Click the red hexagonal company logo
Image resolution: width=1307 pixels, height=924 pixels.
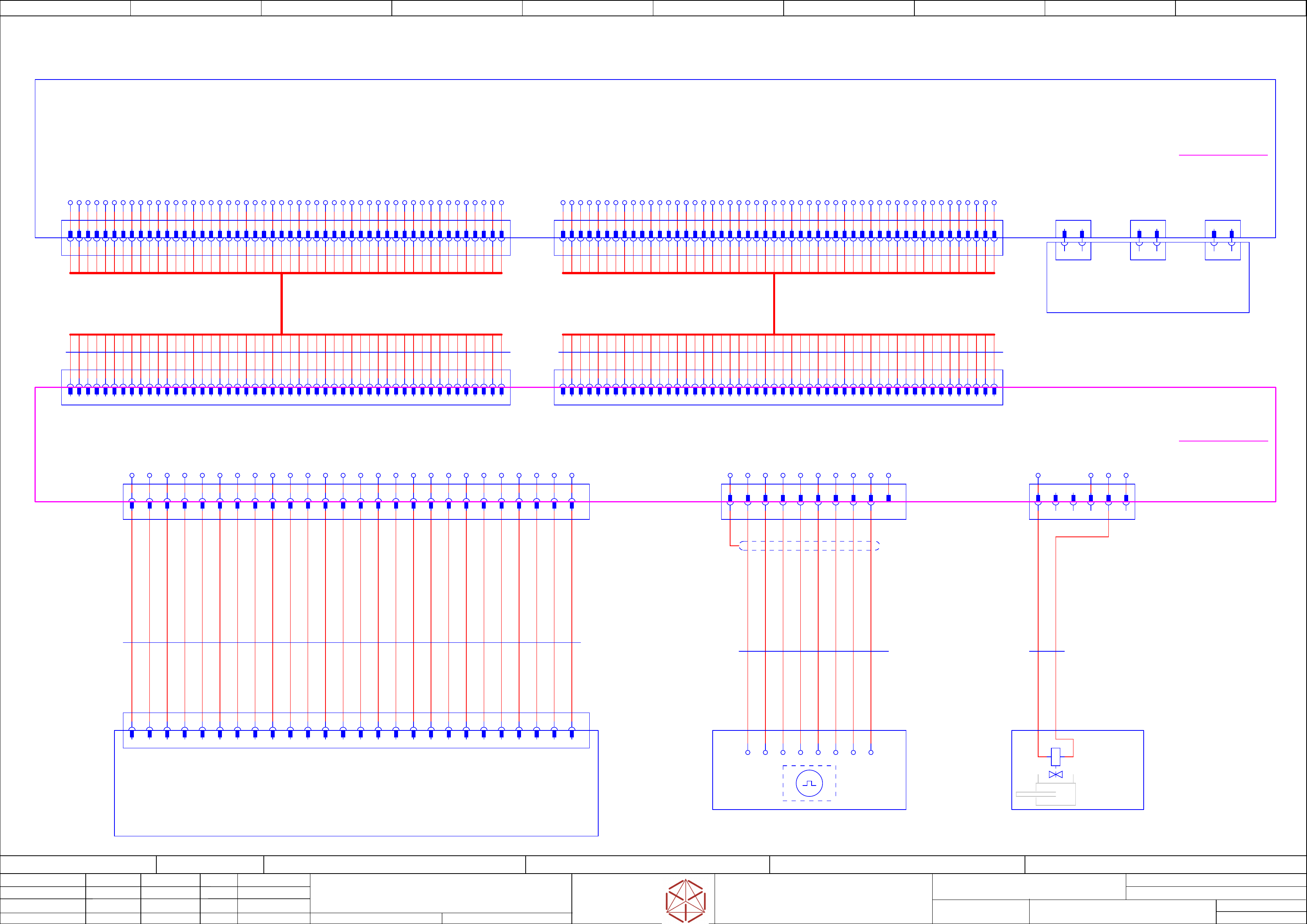click(x=686, y=901)
